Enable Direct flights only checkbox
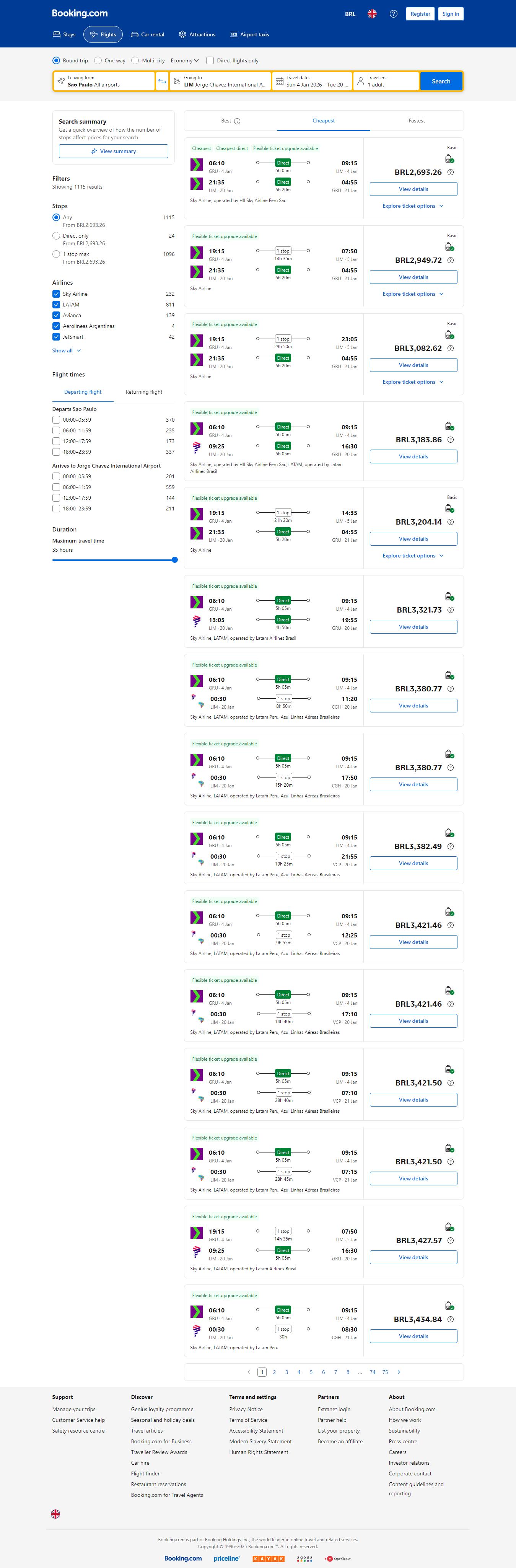 tap(210, 61)
